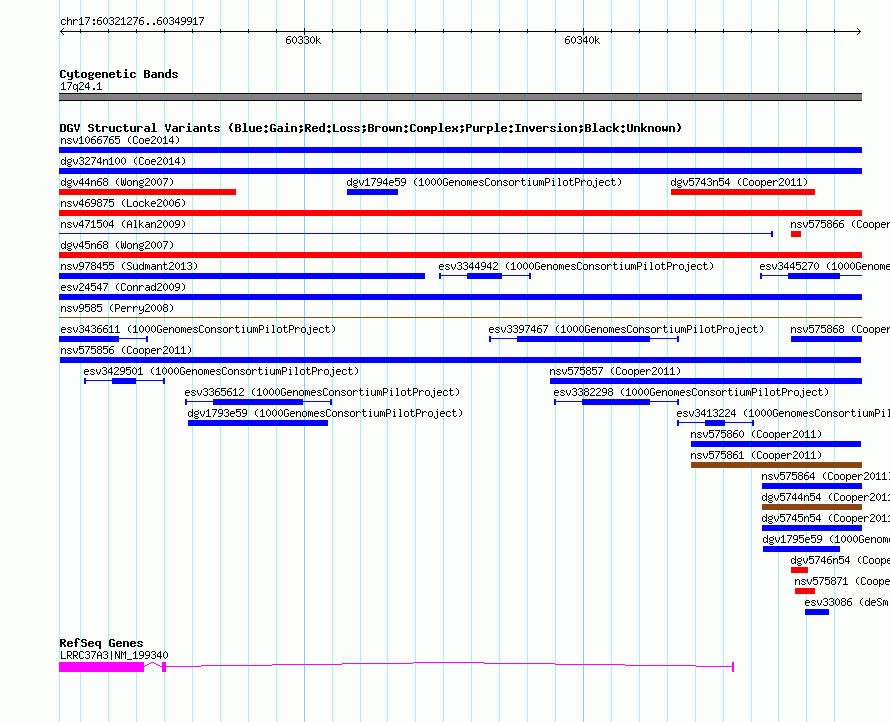The image size is (890, 722).
Task: Click the esv3413224 variant glyph
Action: (x=715, y=423)
